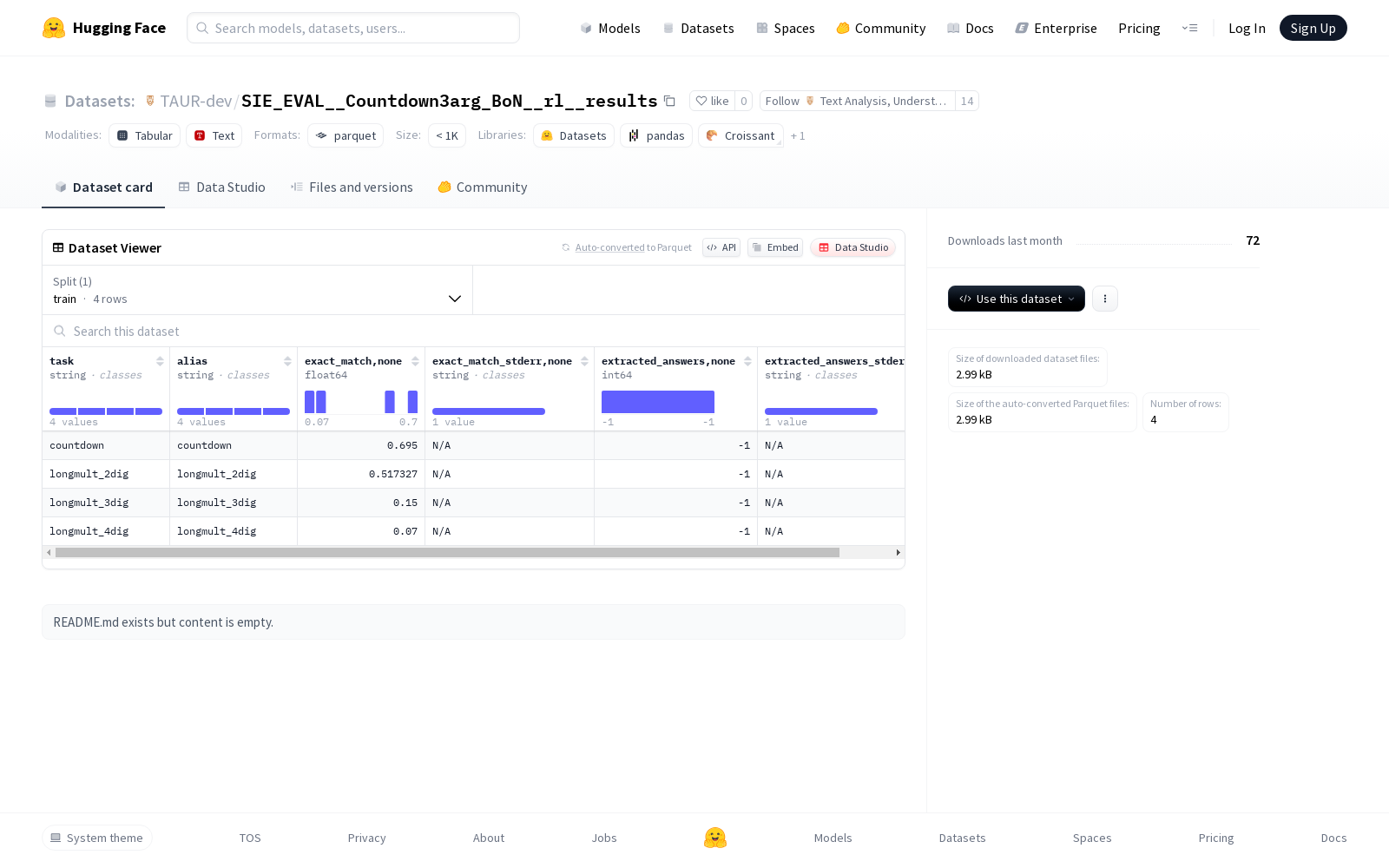
Task: Show the +1 additional libraries
Action: tap(798, 135)
